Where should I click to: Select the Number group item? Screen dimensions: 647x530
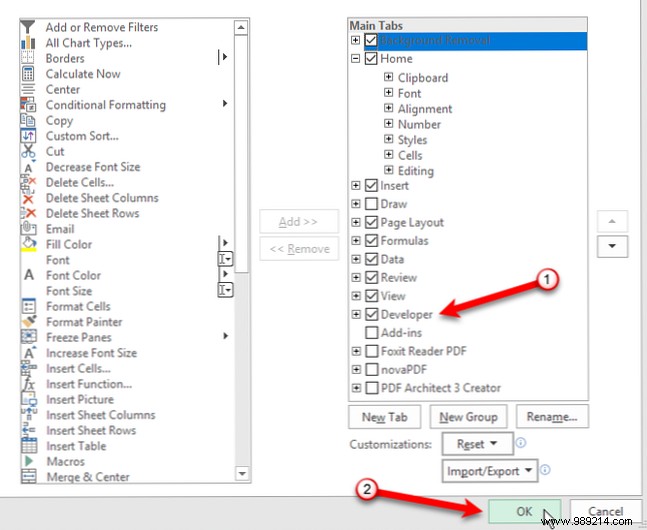click(419, 124)
